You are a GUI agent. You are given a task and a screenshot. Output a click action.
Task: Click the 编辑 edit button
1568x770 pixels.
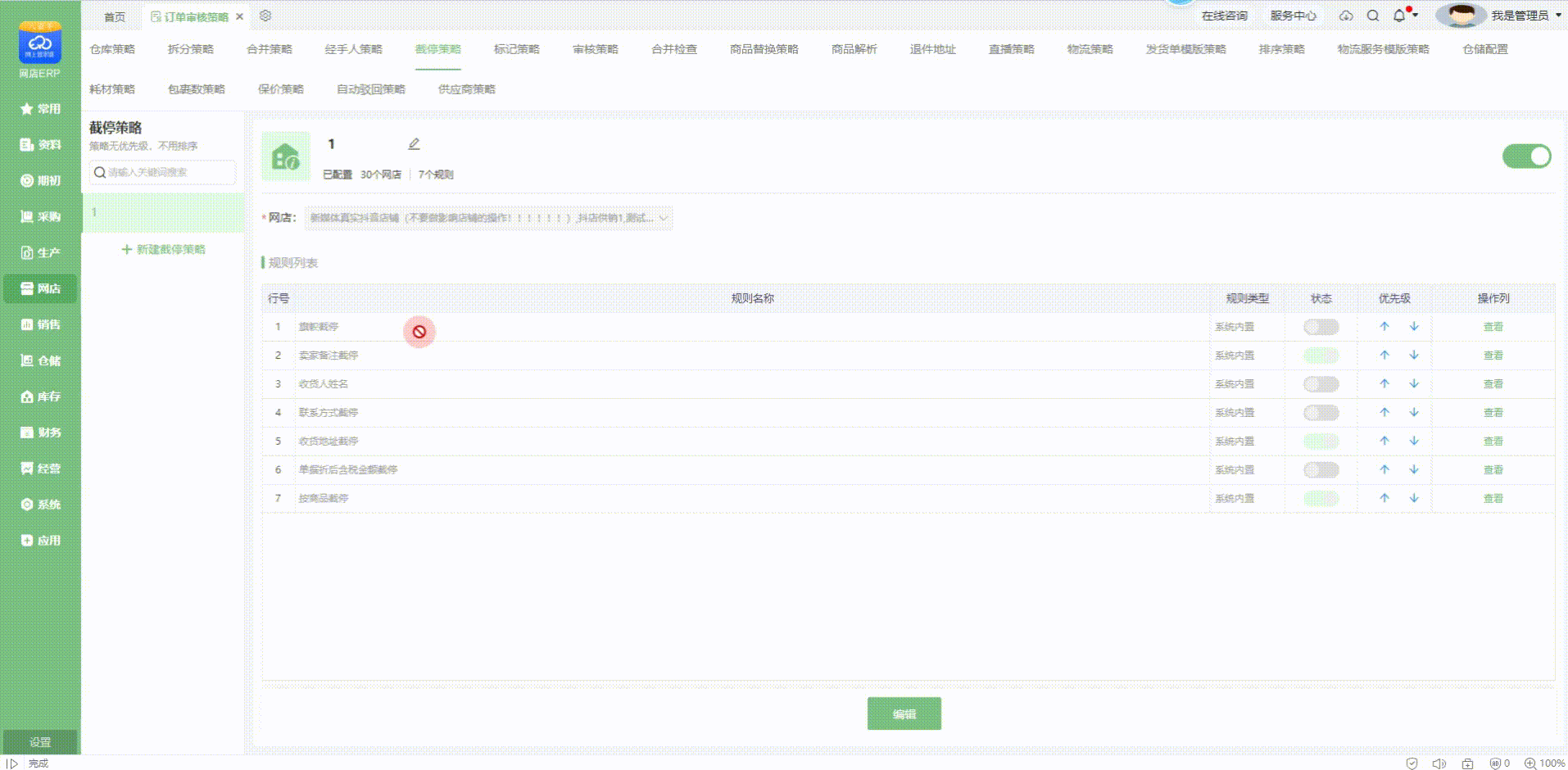pyautogui.click(x=904, y=713)
